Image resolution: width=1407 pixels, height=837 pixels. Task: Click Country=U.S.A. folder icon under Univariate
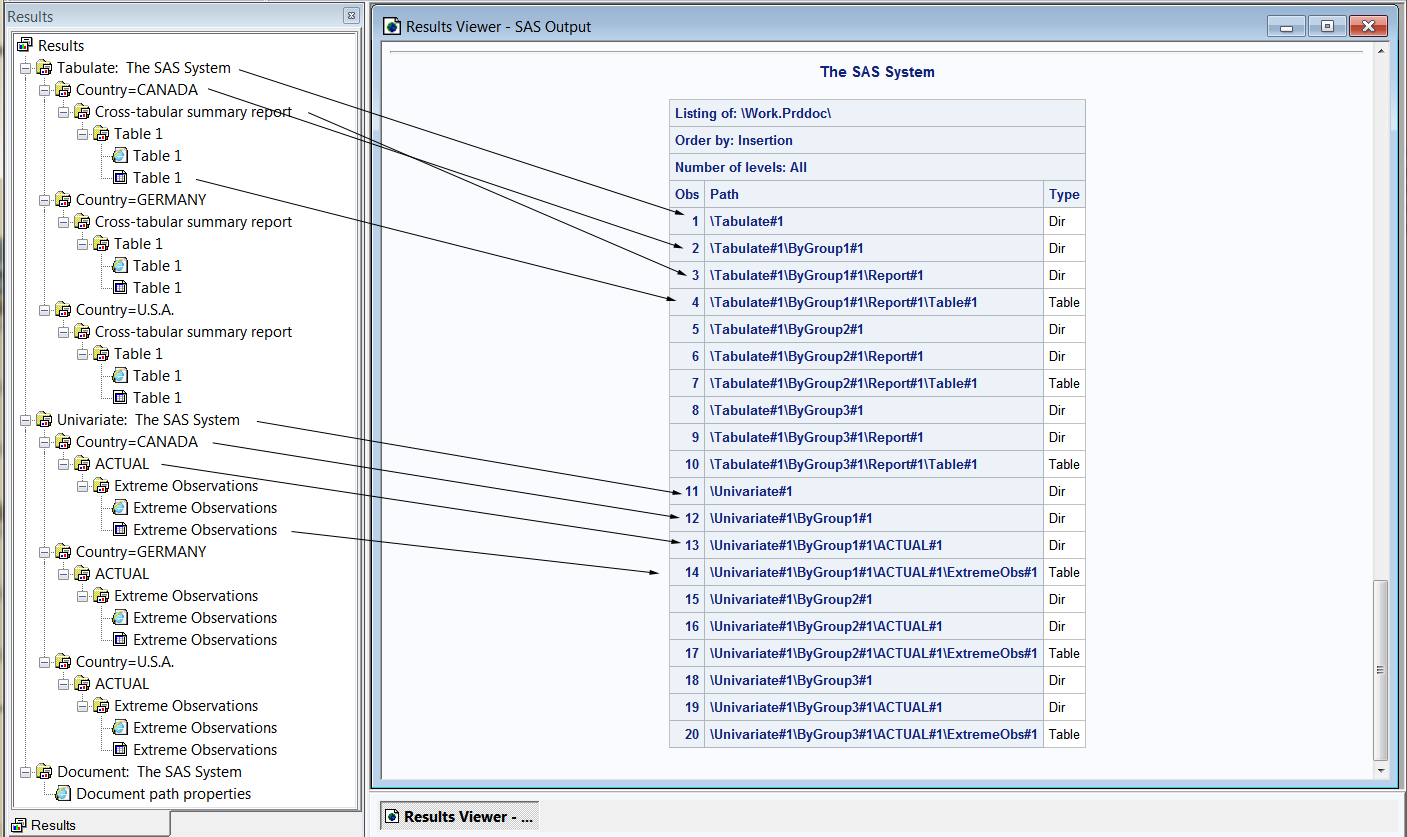pos(63,662)
